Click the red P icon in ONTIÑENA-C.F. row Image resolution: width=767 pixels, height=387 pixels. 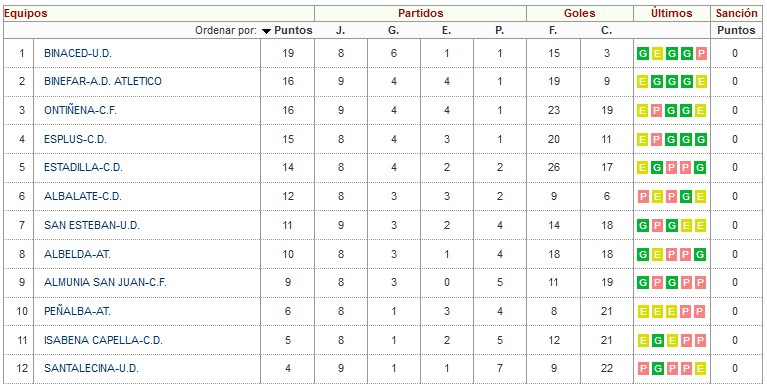click(657, 111)
